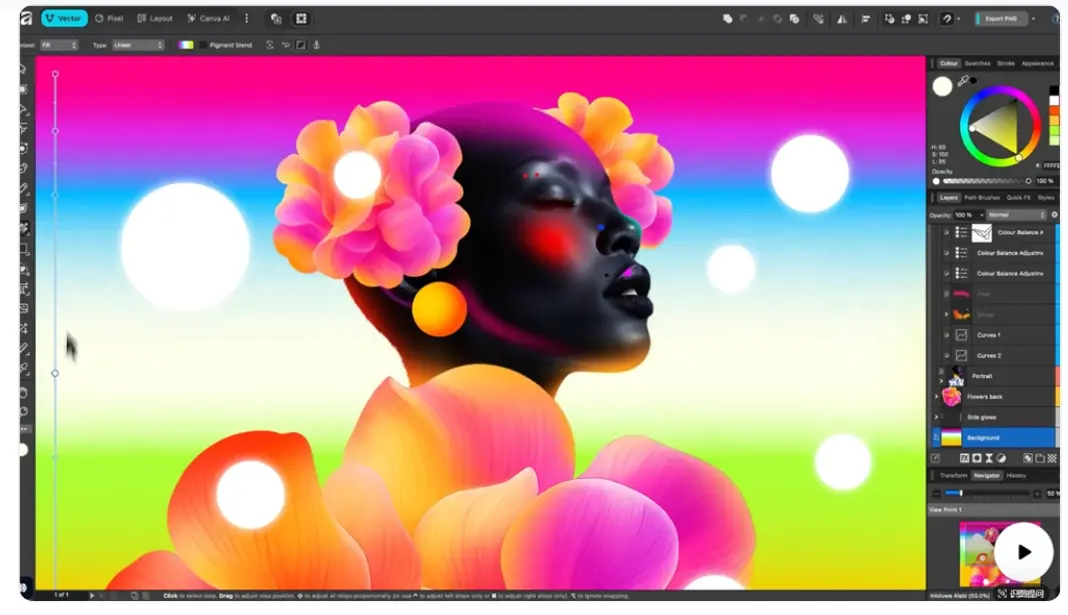Click the mask layer icon below layers
This screenshot has height=615, width=1068.
(977, 458)
